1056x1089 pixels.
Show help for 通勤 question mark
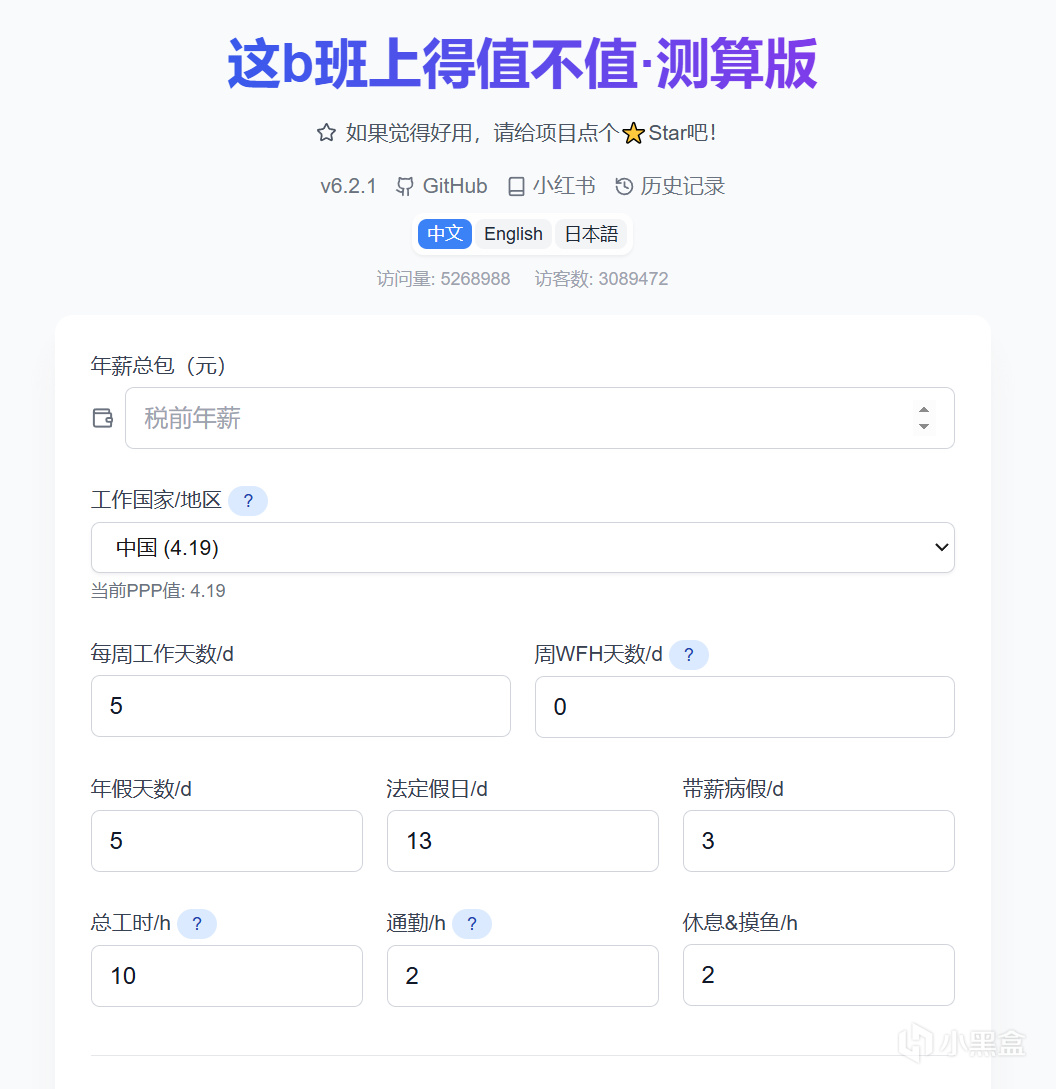(472, 924)
